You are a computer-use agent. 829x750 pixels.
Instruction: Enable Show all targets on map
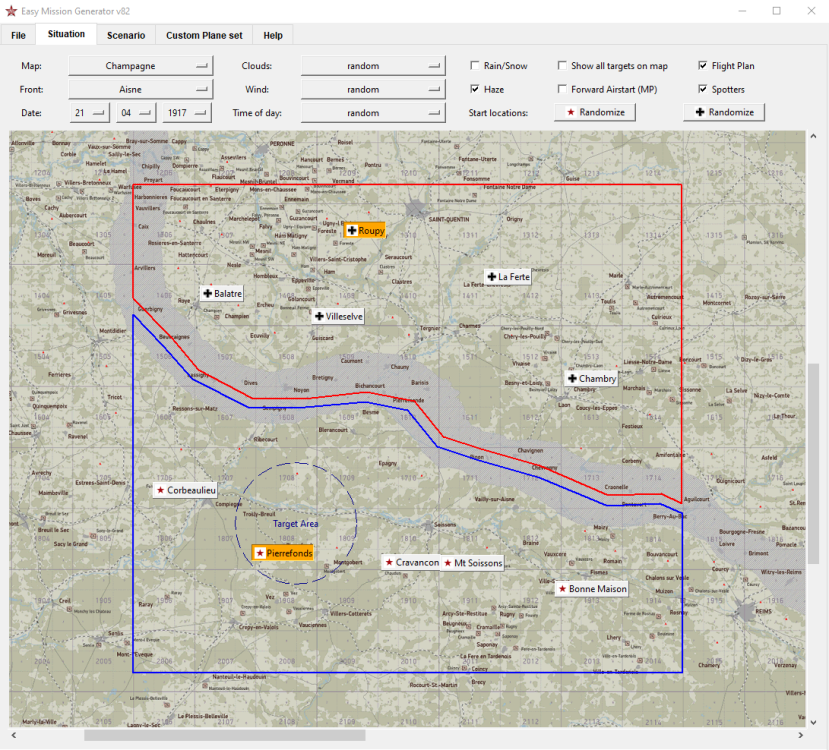(x=562, y=66)
